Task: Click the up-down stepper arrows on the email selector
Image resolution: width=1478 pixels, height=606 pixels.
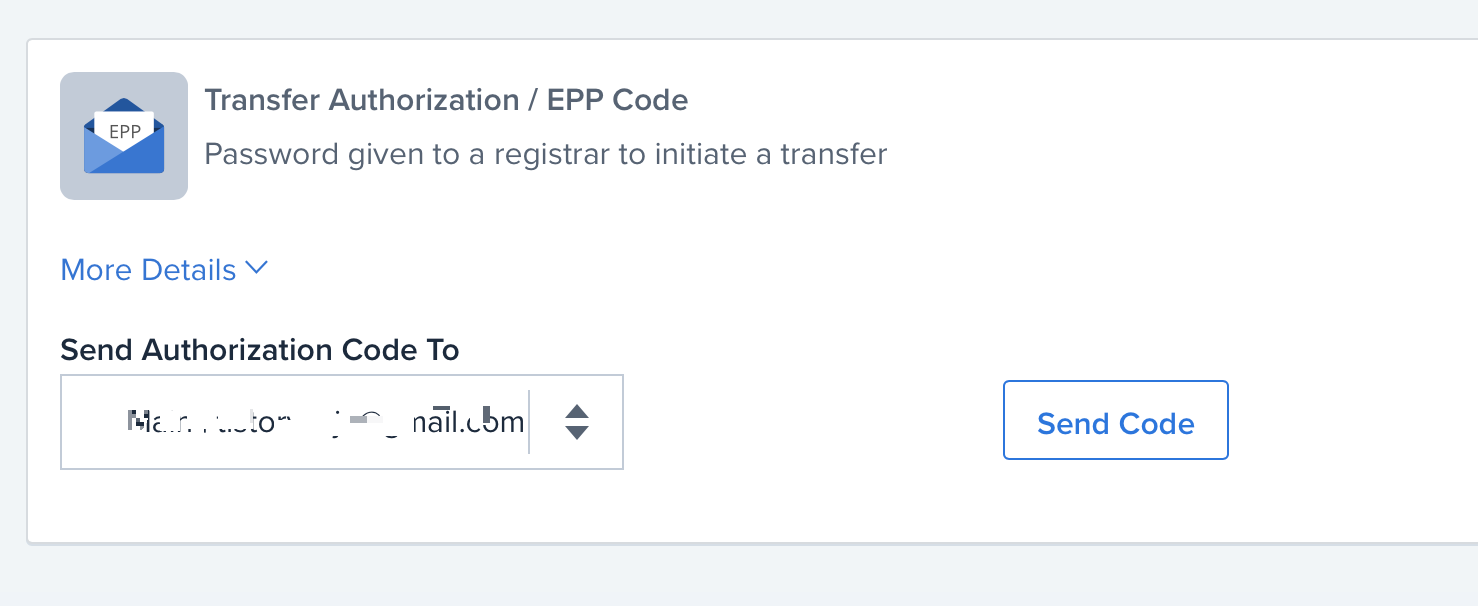Action: pyautogui.click(x=577, y=422)
